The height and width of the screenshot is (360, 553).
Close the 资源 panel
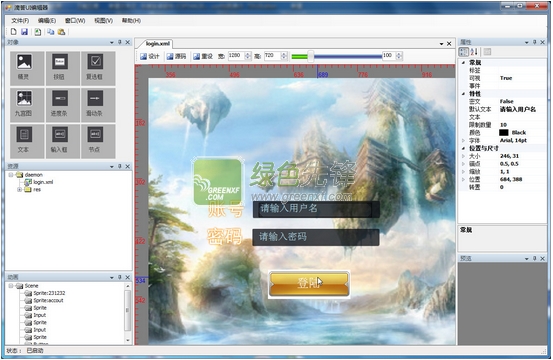(128, 166)
